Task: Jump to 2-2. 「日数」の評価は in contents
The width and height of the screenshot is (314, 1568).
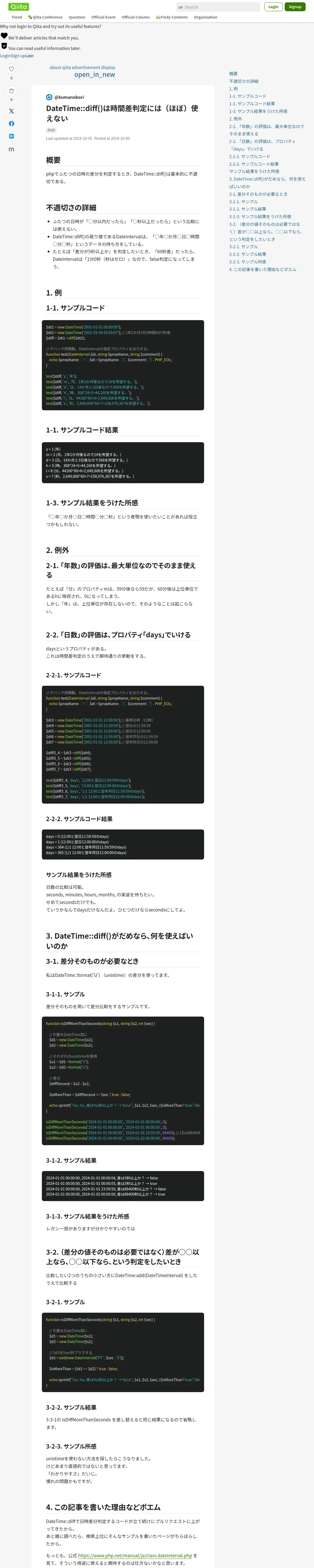Action: pyautogui.click(x=262, y=145)
